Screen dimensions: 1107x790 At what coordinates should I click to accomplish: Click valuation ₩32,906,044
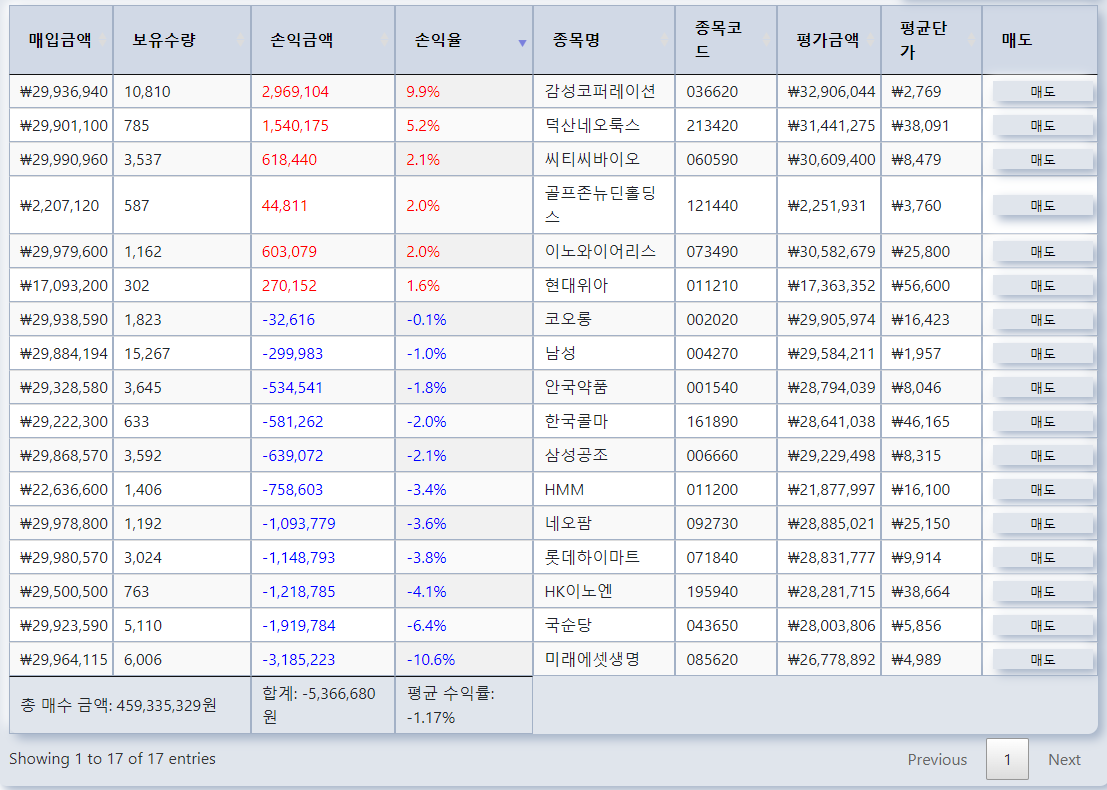(831, 92)
